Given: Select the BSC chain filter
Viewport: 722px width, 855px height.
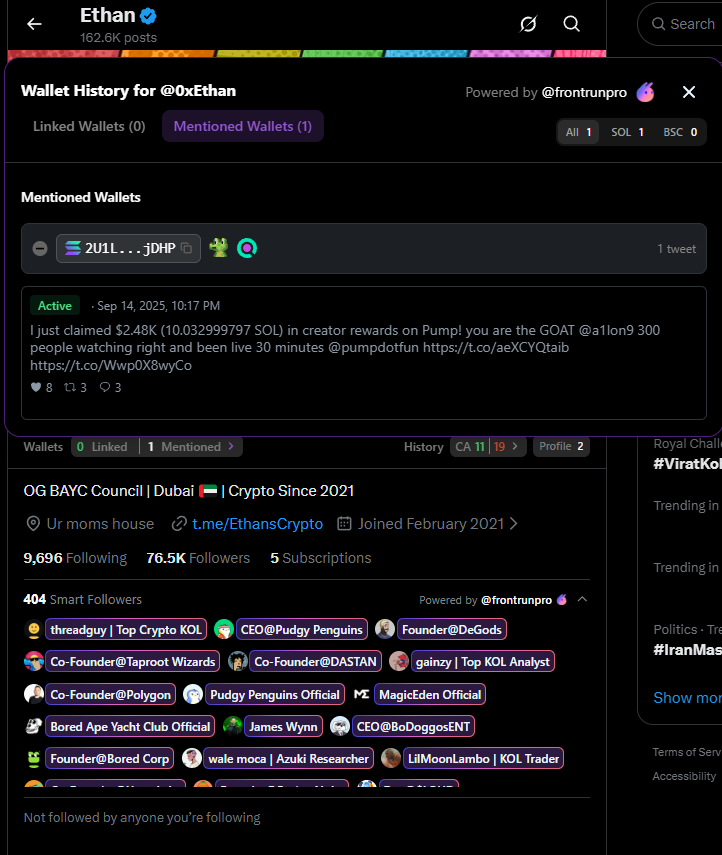Looking at the screenshot, I should coord(680,133).
